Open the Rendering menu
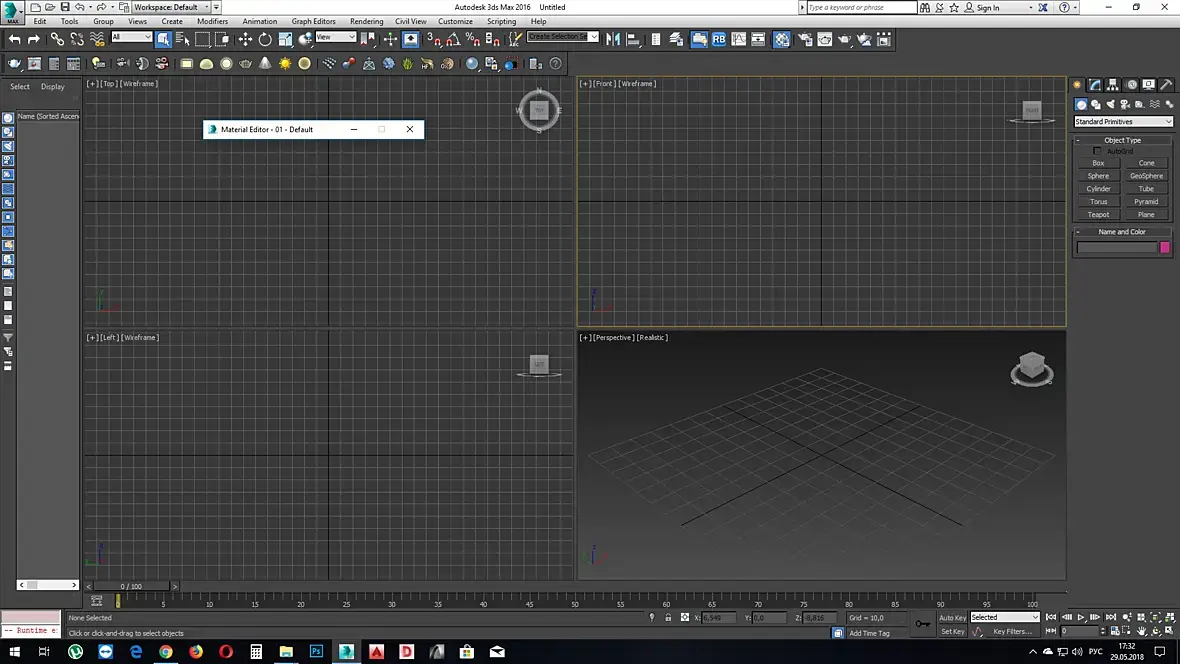This screenshot has width=1180, height=664. [x=366, y=21]
